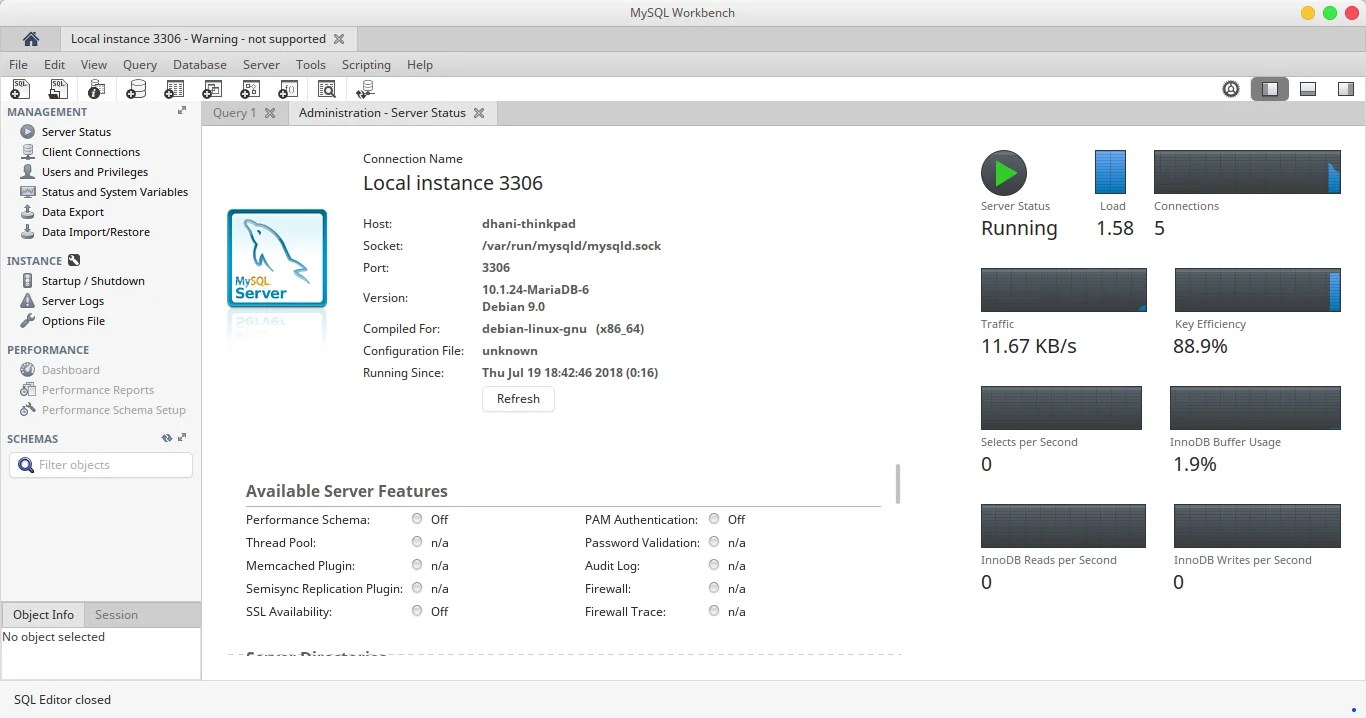Open Client Connections in sidebar
The width and height of the screenshot is (1366, 718).
[91, 152]
